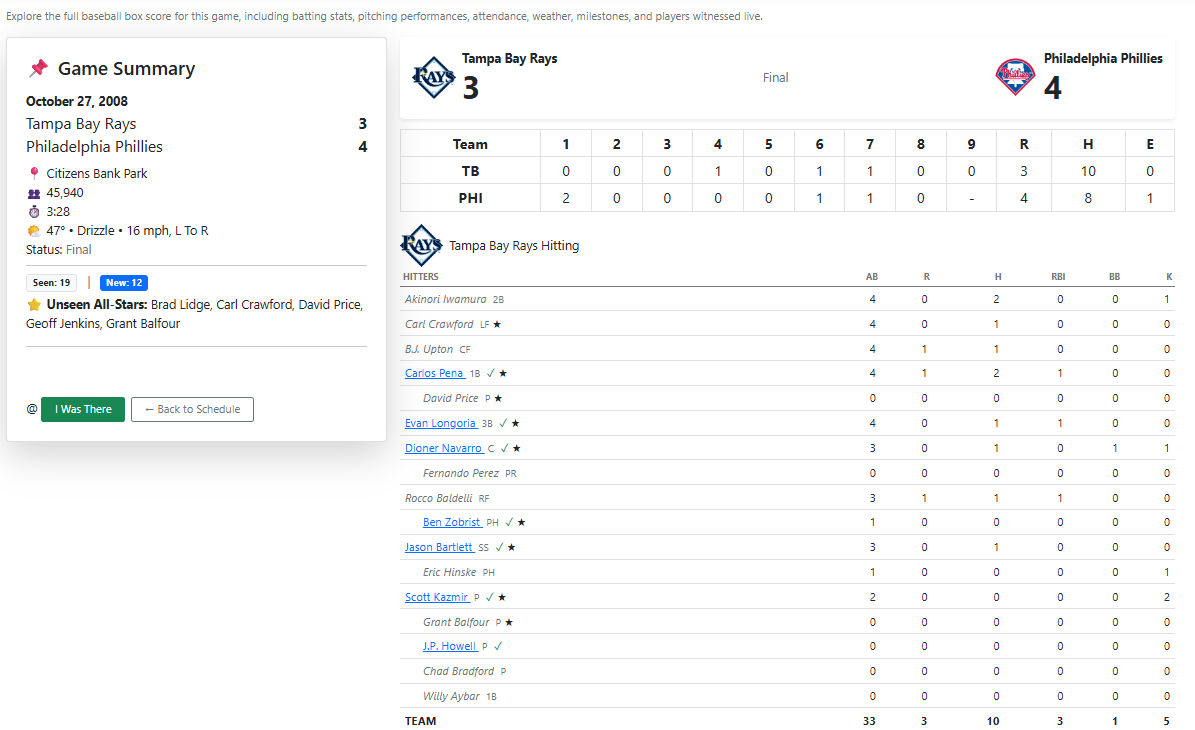Click the TEAM totals row label
This screenshot has height=730, width=1195.
pos(421,721)
